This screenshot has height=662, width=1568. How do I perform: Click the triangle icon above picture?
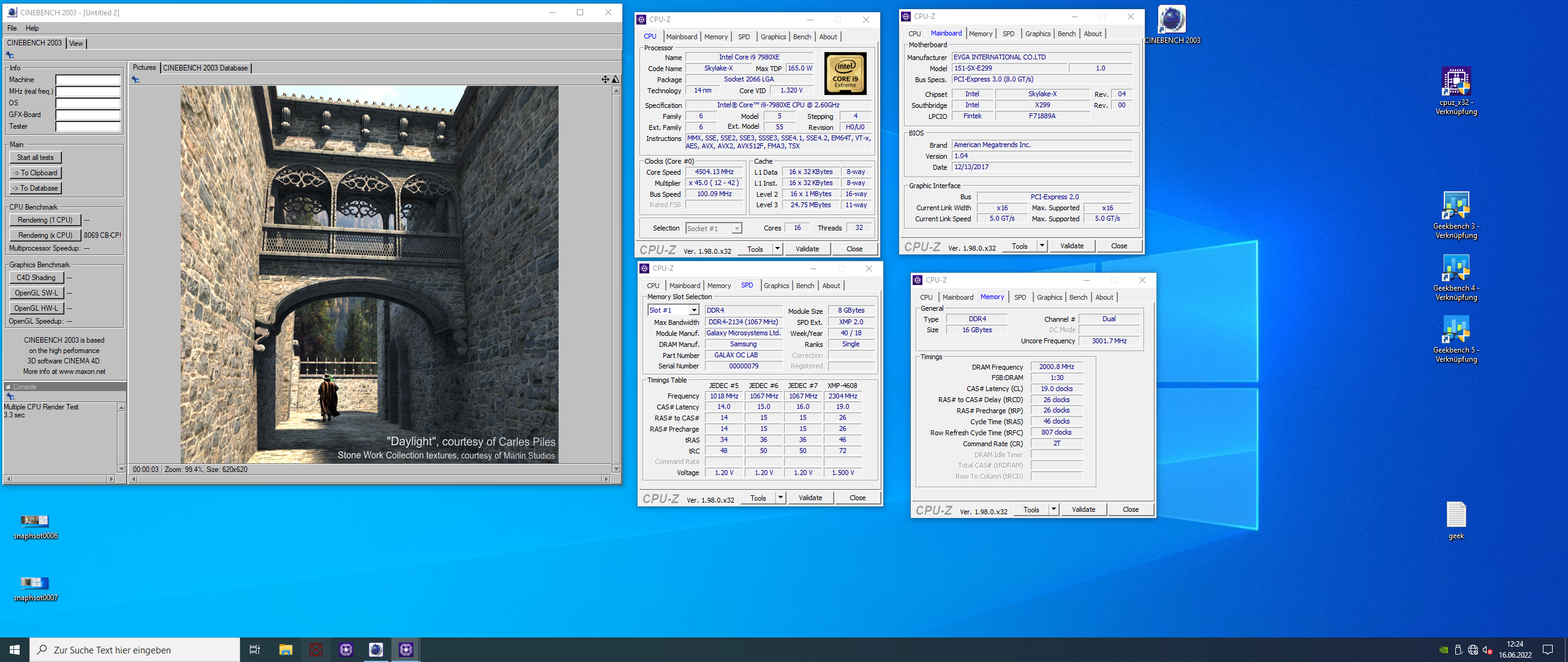(x=616, y=79)
